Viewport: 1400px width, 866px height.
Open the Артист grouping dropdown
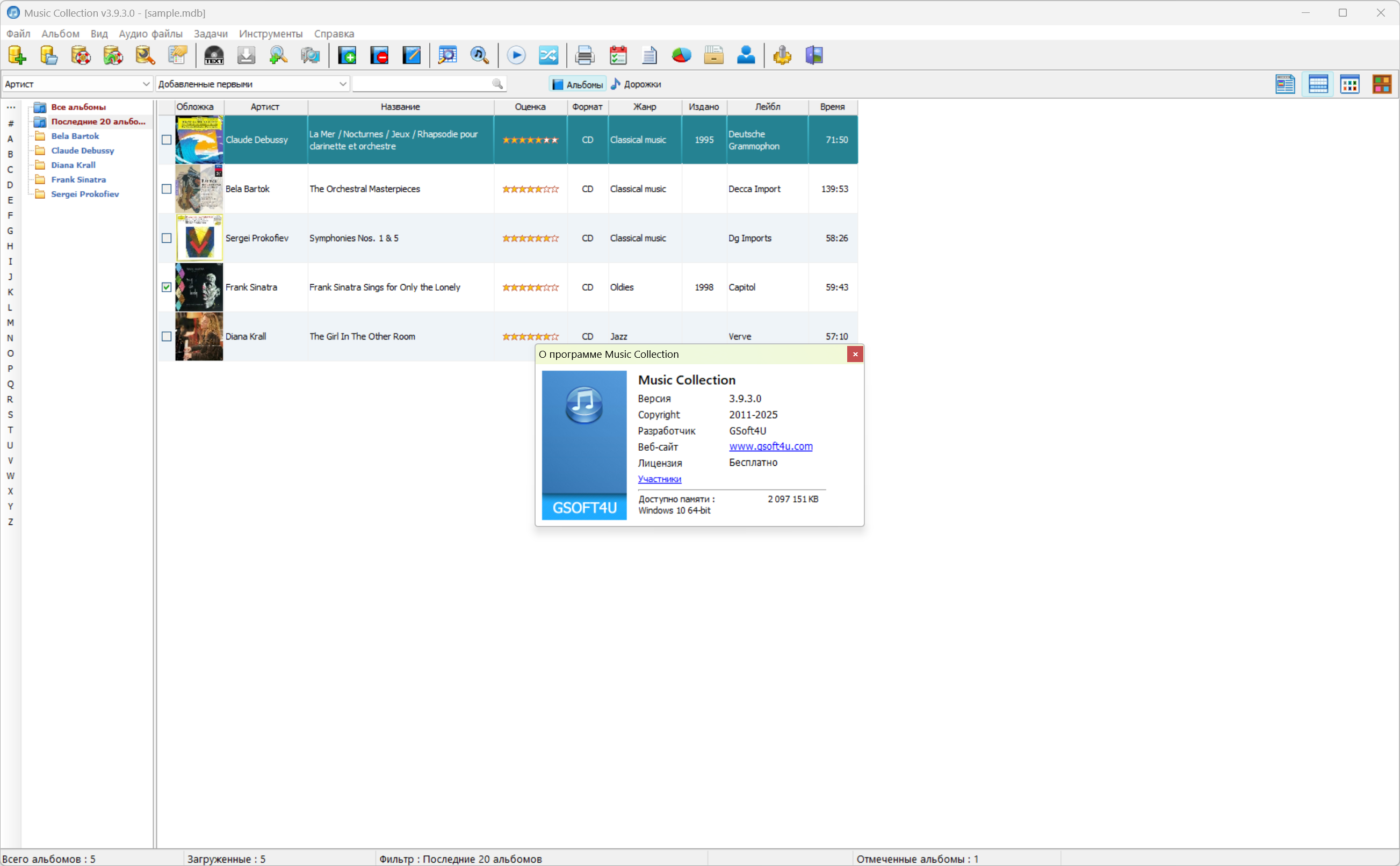[x=77, y=84]
